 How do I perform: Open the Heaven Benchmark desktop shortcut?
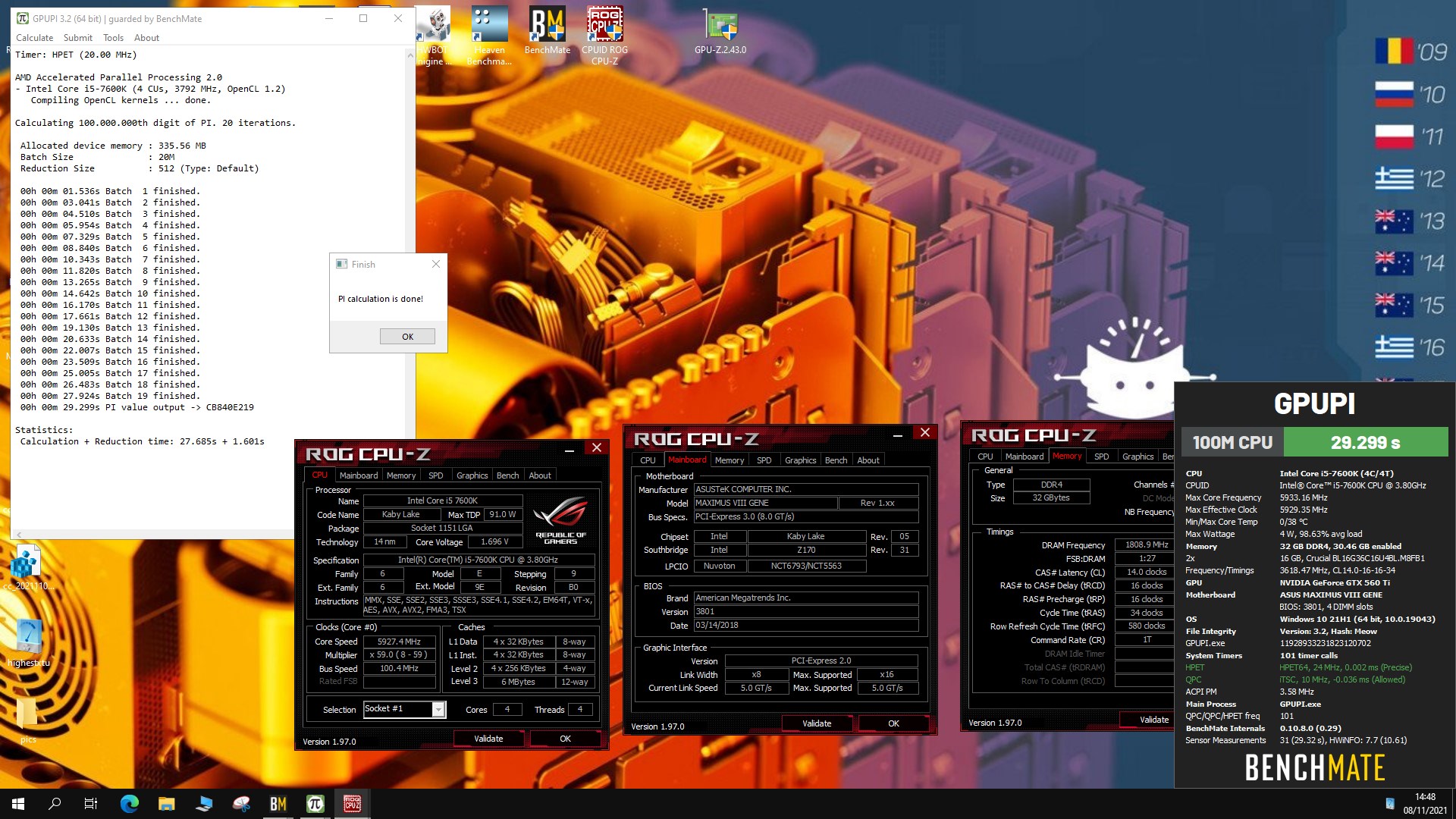tap(489, 35)
